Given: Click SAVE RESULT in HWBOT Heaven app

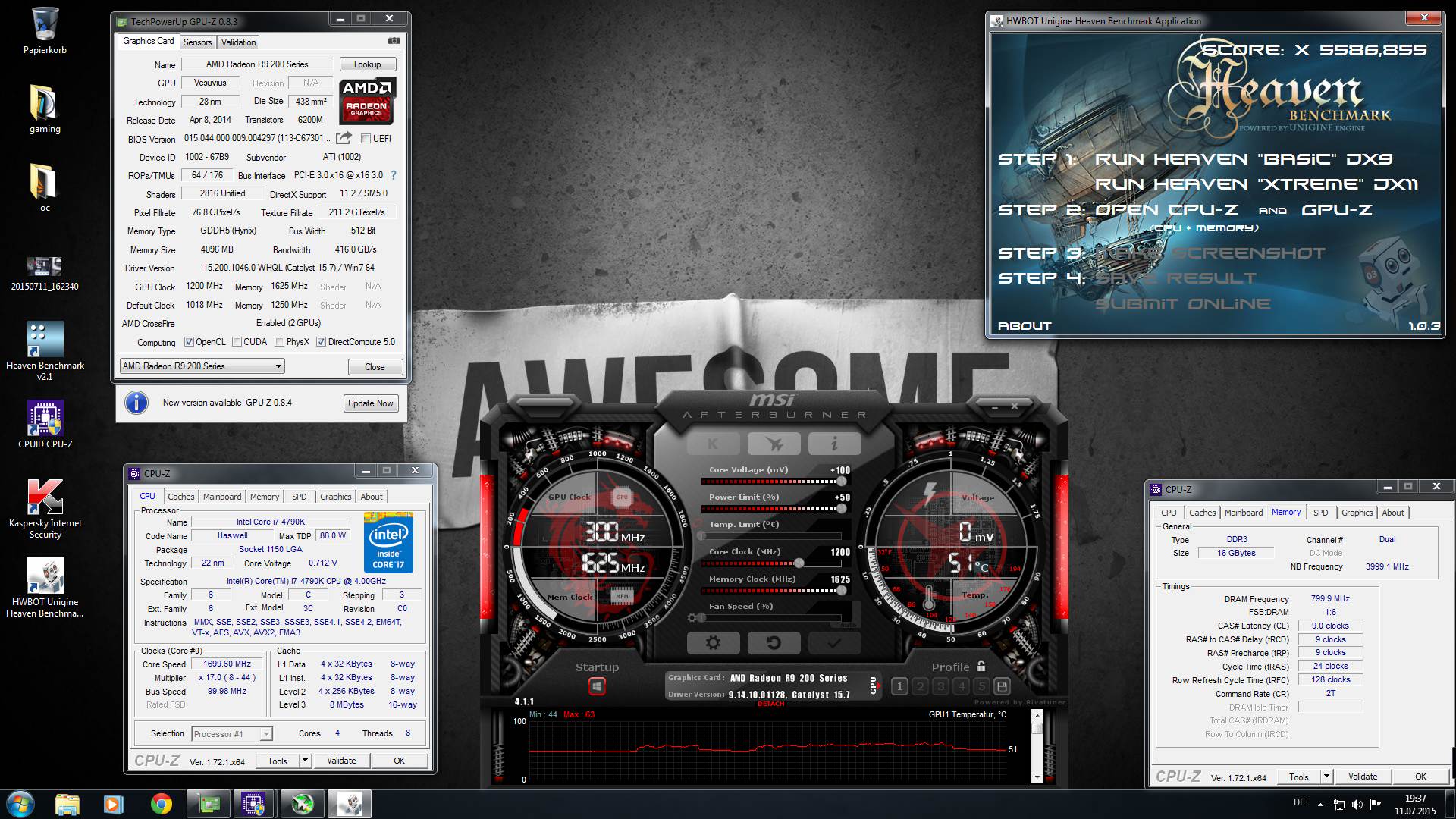Looking at the screenshot, I should pyautogui.click(x=1175, y=278).
